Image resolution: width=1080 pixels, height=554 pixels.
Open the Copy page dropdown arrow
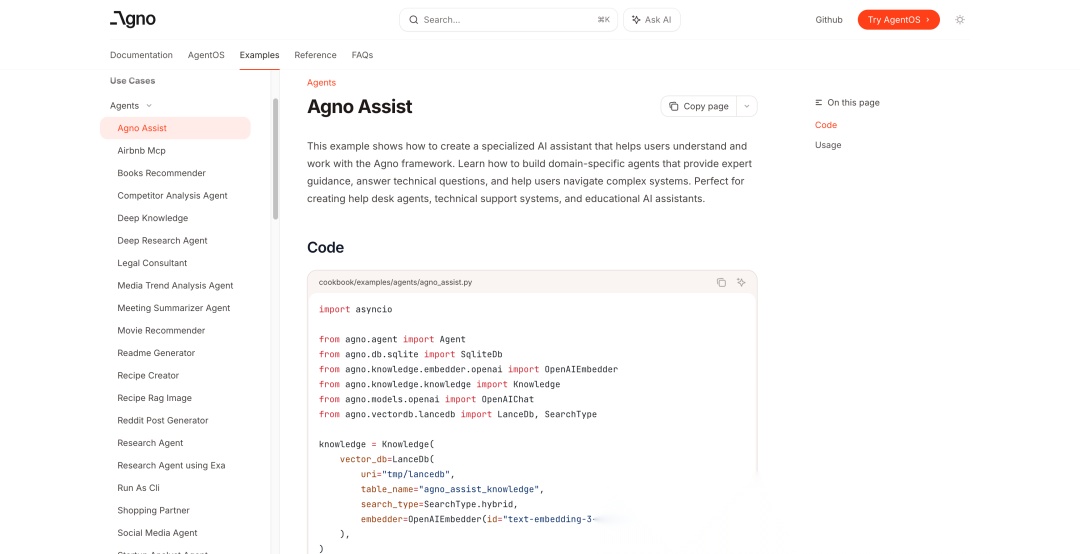(747, 106)
